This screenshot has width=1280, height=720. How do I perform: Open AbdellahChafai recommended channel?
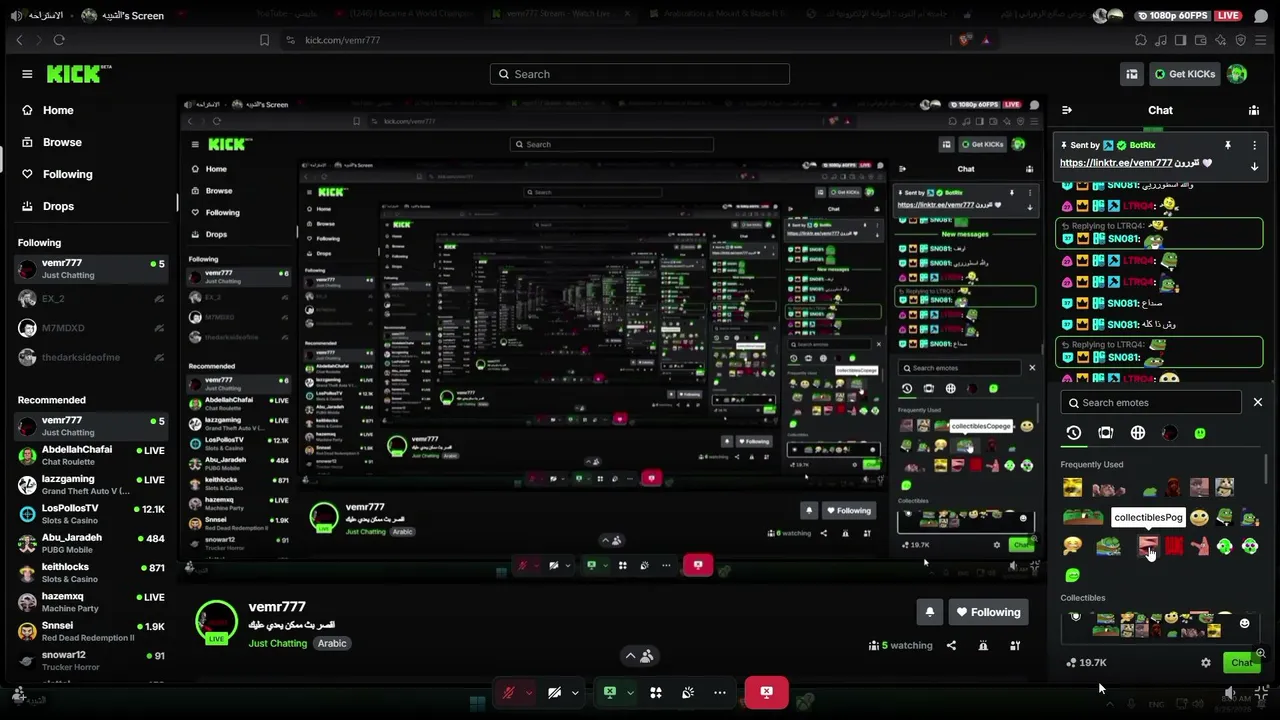[90, 456]
